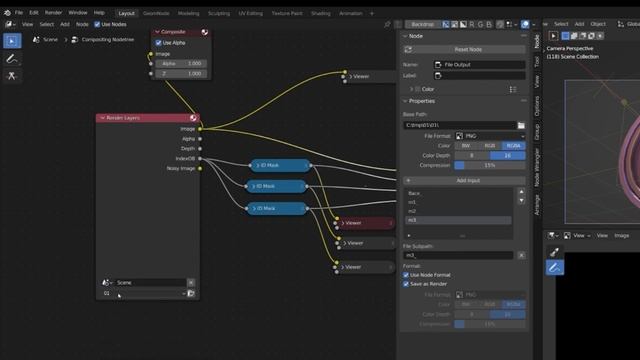Toggle Color and Alpha backdrop channel
Image resolution: width=640 pixels, height=360 pixels.
click(446, 24)
